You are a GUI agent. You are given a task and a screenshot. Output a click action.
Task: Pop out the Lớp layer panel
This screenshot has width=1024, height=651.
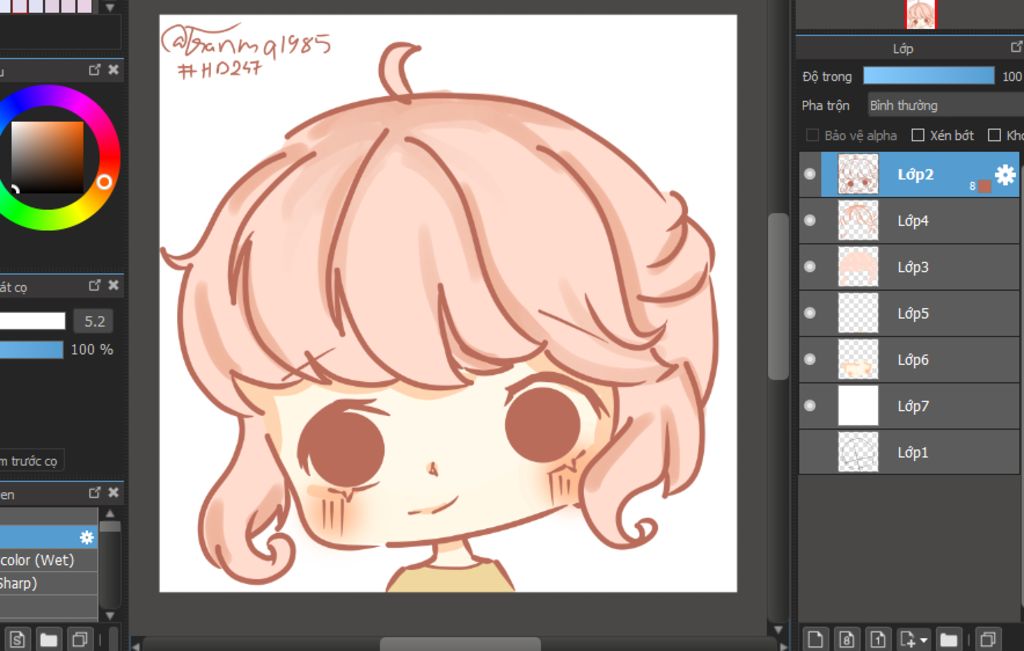1016,47
